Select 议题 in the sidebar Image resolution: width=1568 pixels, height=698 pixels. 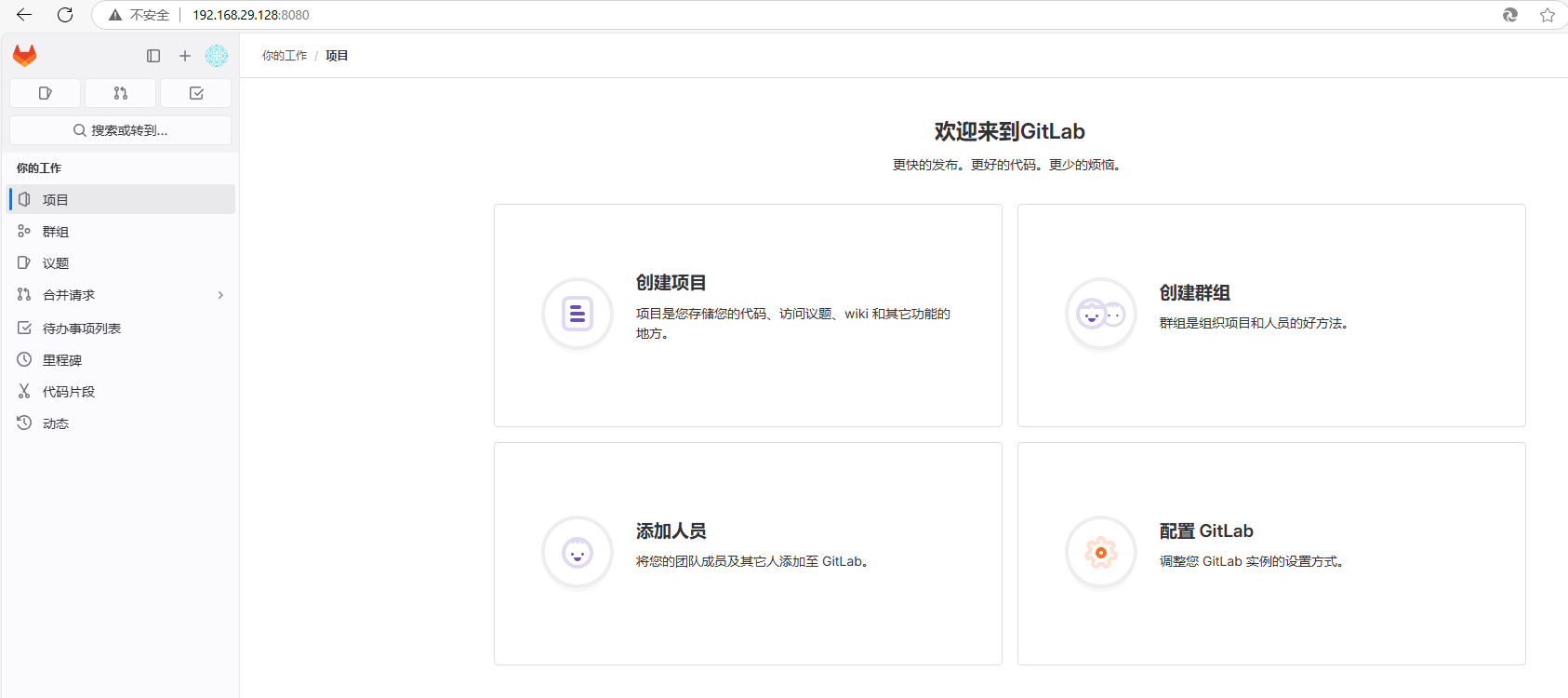tap(122, 263)
